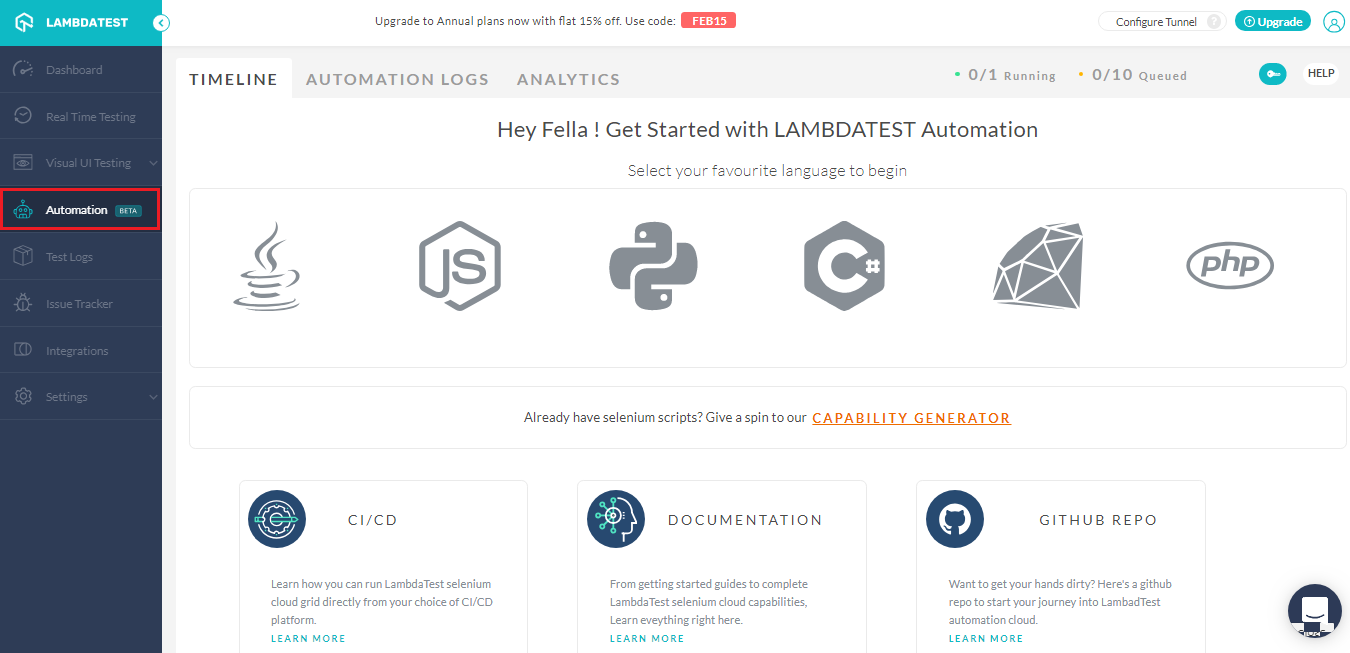This screenshot has height=653, width=1350.
Task: Select the Java language icon
Action: [266, 266]
